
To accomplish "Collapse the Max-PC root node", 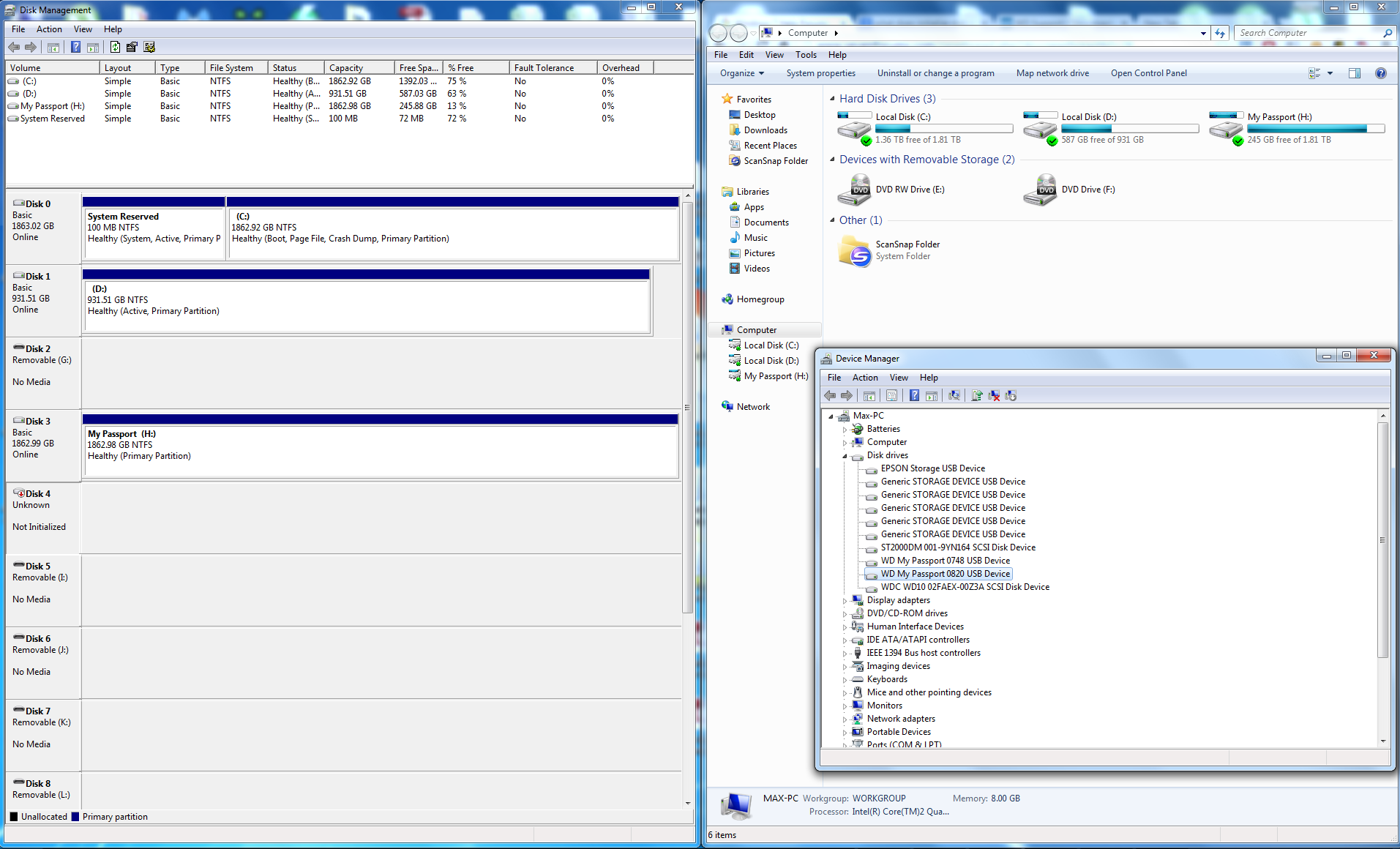I will 831,416.
